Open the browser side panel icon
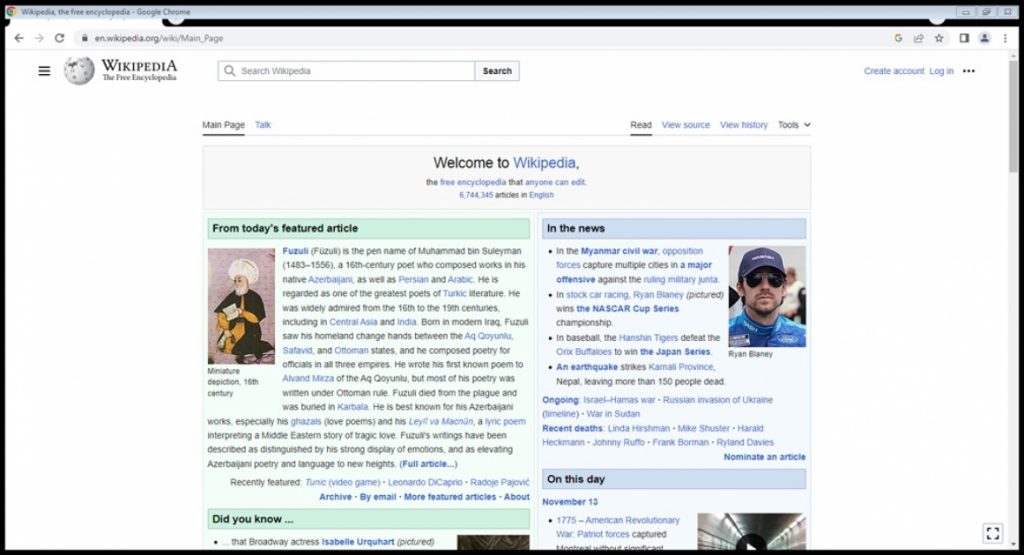 click(x=964, y=38)
